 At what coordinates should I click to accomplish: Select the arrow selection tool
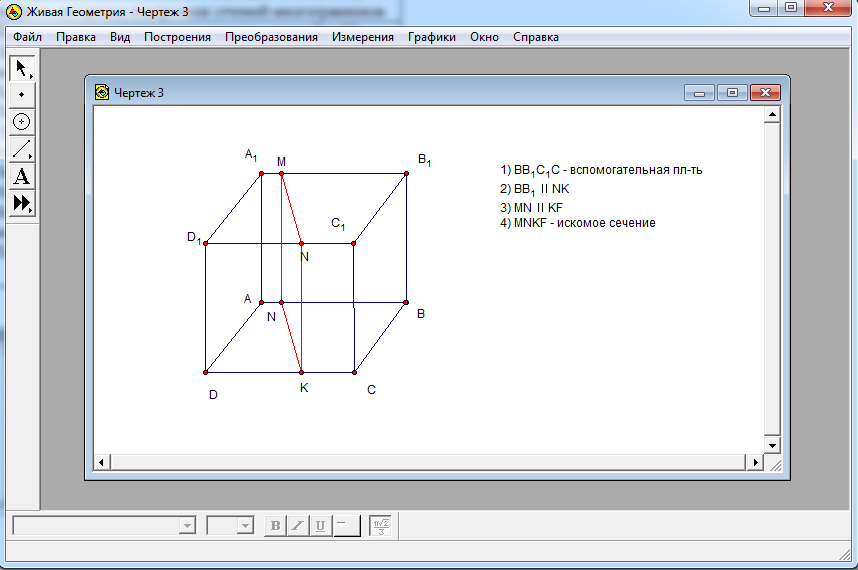click(22, 68)
